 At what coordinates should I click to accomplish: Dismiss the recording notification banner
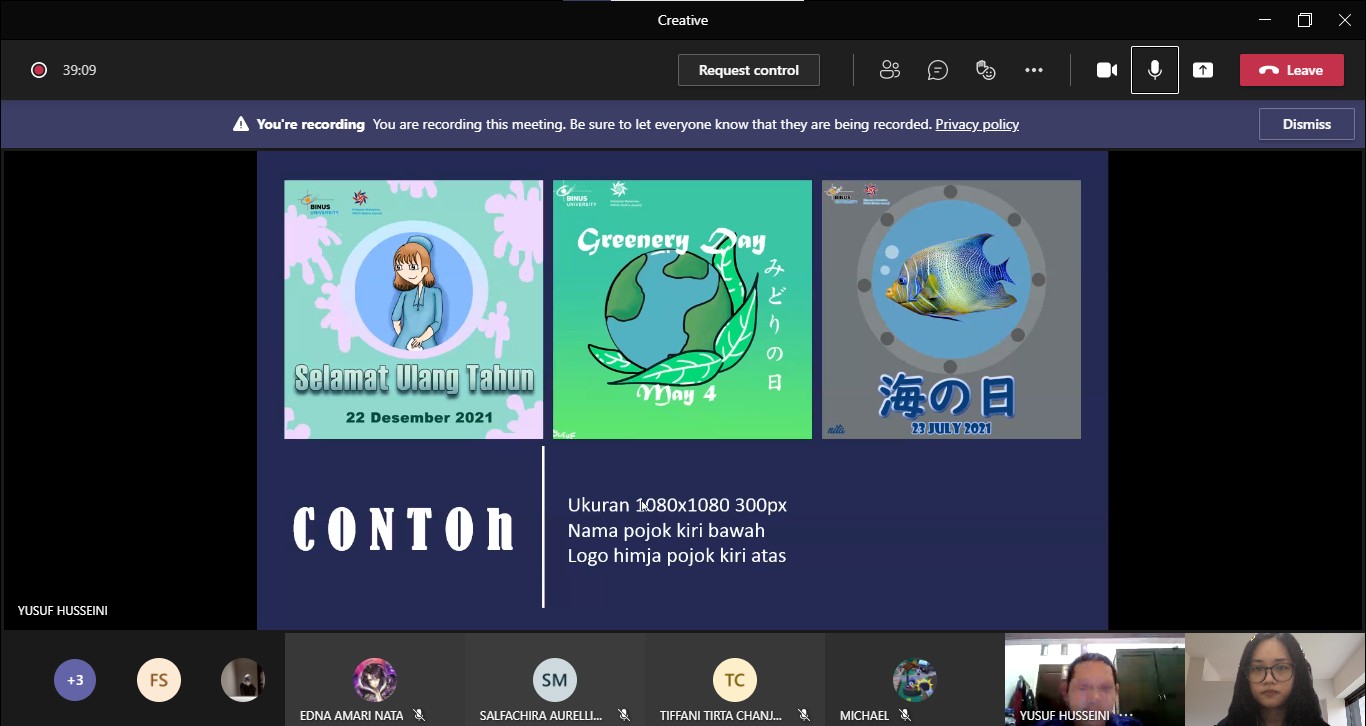(1306, 125)
